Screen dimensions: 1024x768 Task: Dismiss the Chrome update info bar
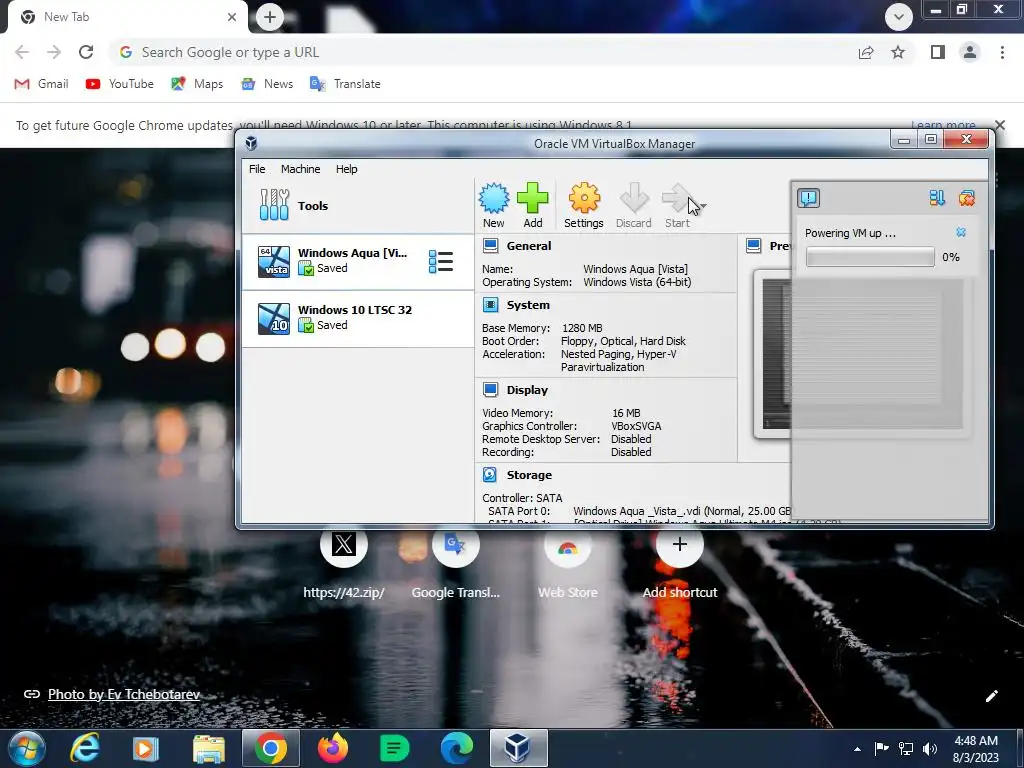click(x=999, y=125)
